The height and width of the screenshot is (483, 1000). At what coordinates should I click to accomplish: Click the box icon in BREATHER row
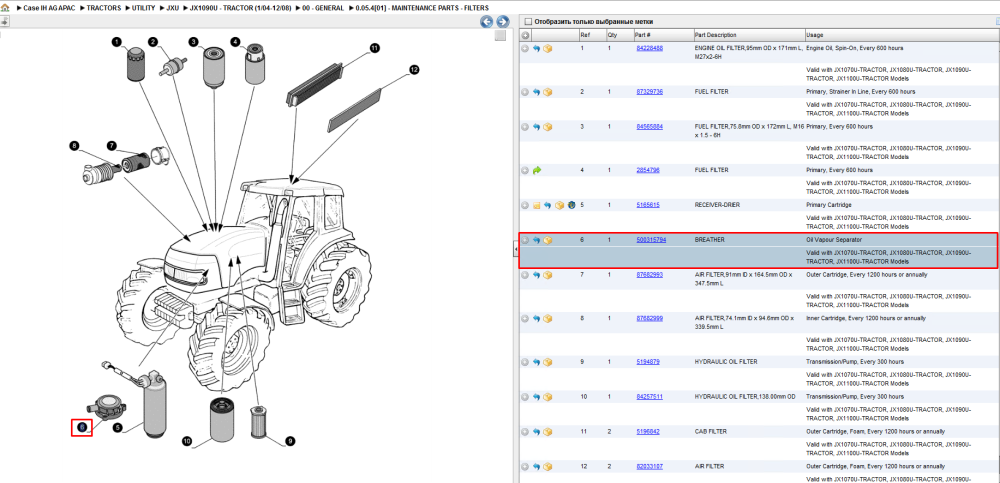click(x=548, y=241)
